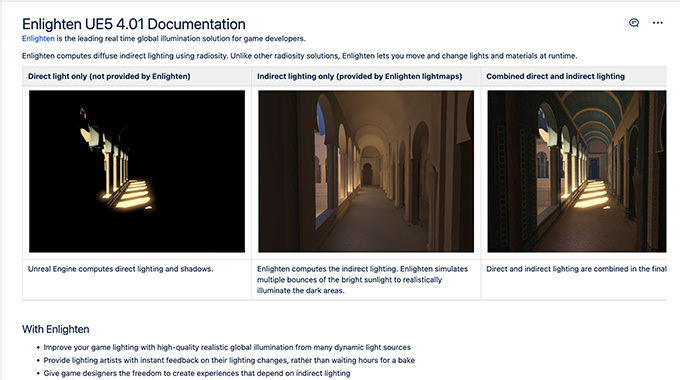Click the sentence 'is the leading real time global illumination'
The height and width of the screenshot is (380, 680).
(181, 39)
